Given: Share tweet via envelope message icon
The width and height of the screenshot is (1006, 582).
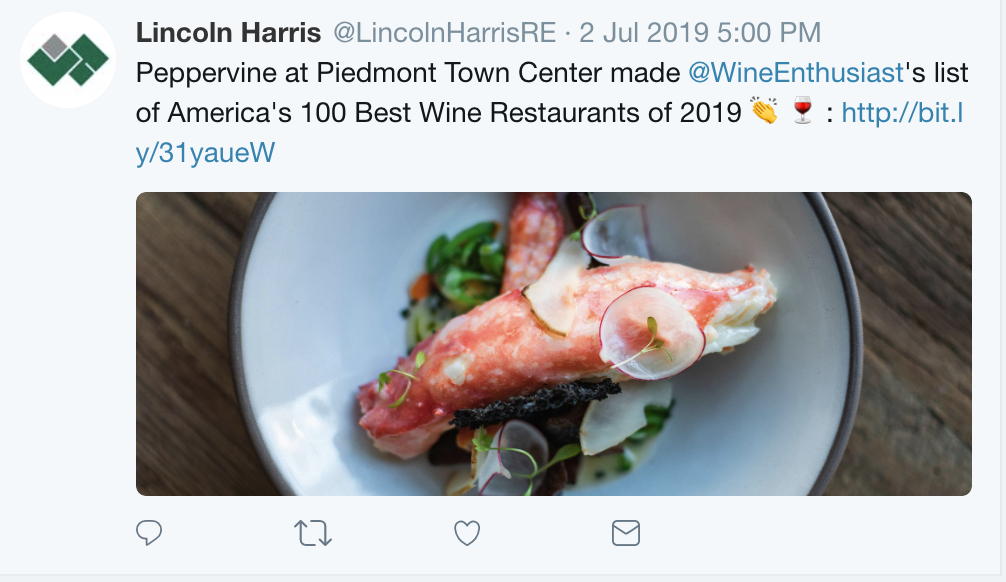Looking at the screenshot, I should [x=625, y=533].
